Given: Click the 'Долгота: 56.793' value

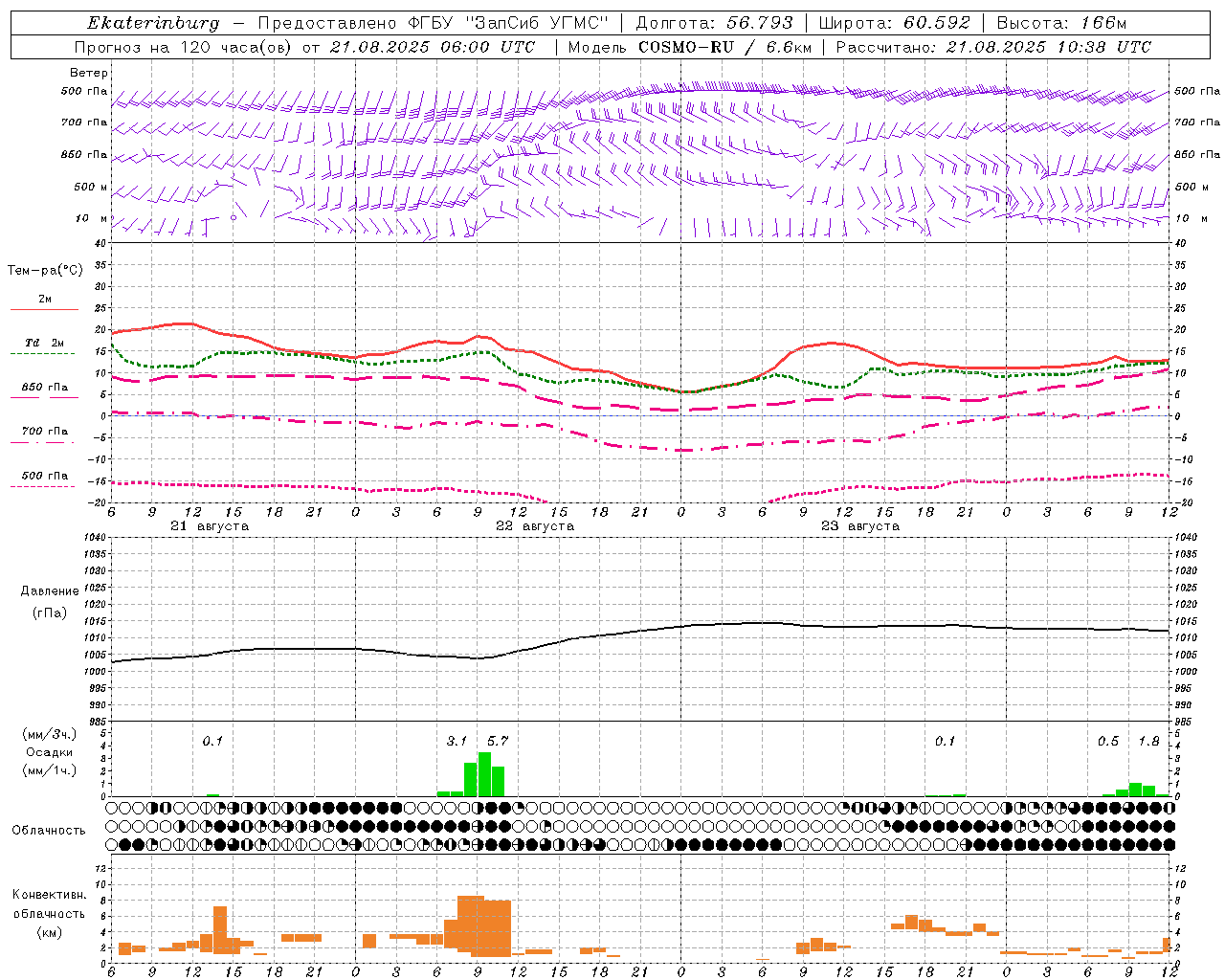Looking at the screenshot, I should [x=714, y=23].
